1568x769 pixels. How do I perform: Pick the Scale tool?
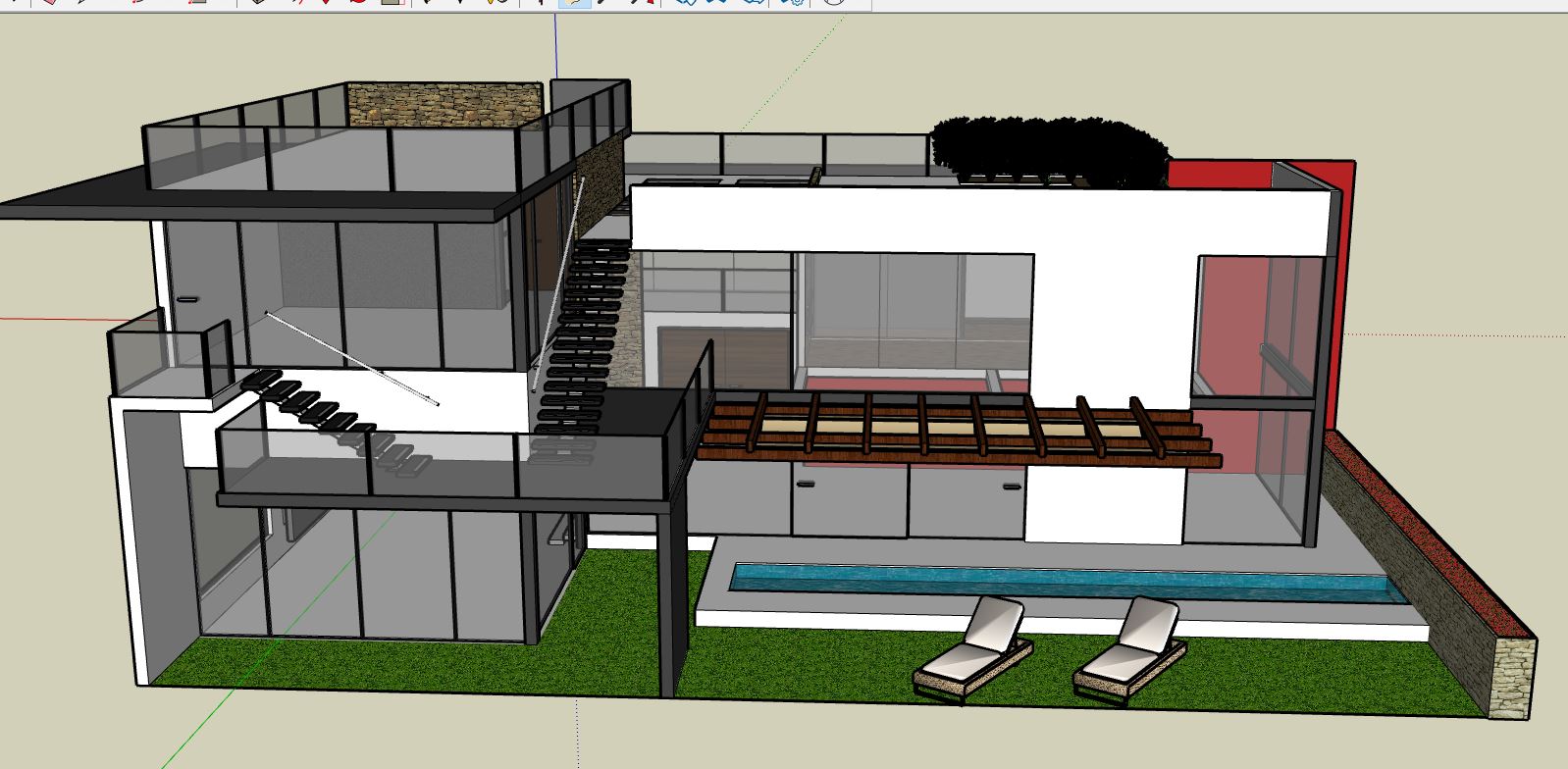tap(392, 2)
